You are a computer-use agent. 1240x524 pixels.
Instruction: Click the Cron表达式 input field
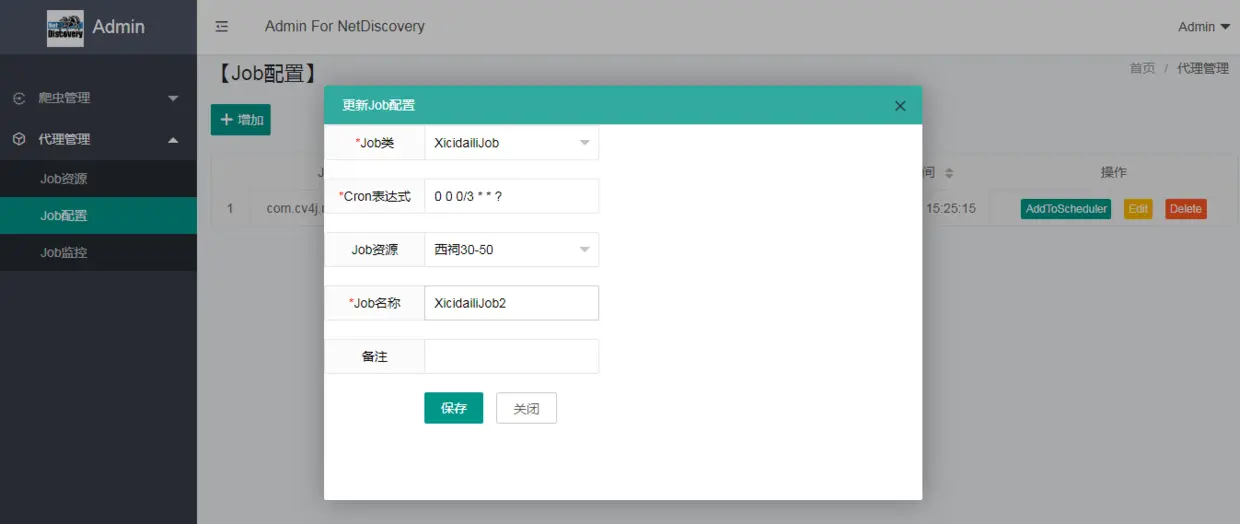click(512, 196)
